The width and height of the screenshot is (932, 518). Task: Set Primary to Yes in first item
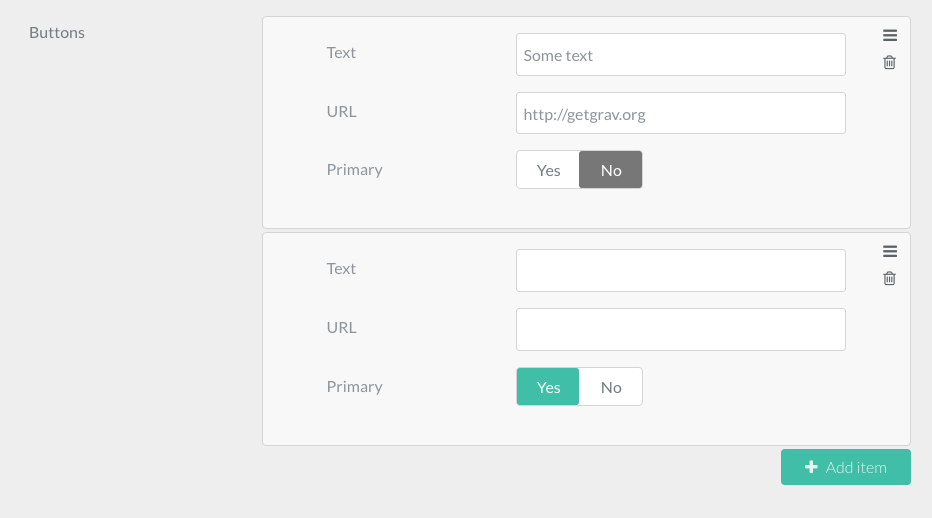click(x=548, y=170)
